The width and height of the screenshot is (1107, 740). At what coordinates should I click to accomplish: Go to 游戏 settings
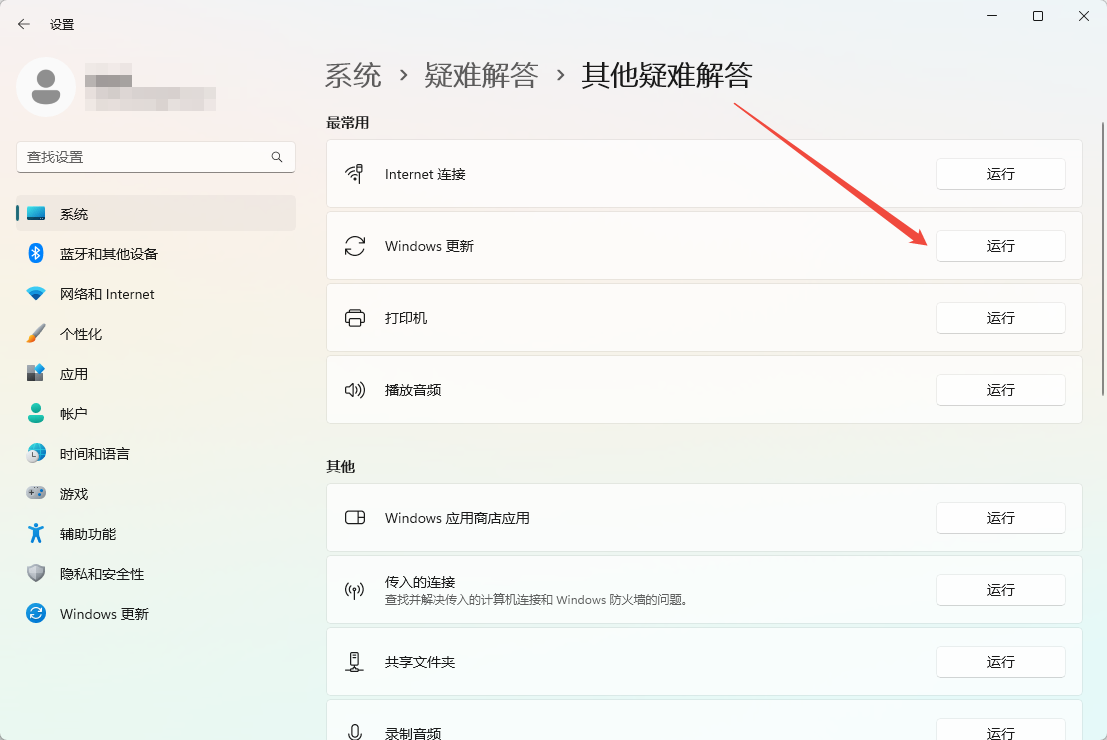tap(156, 494)
